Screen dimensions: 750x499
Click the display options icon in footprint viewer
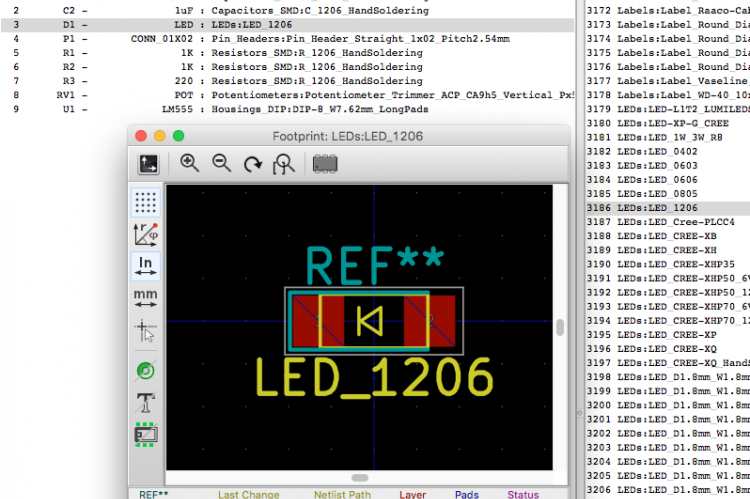(148, 164)
